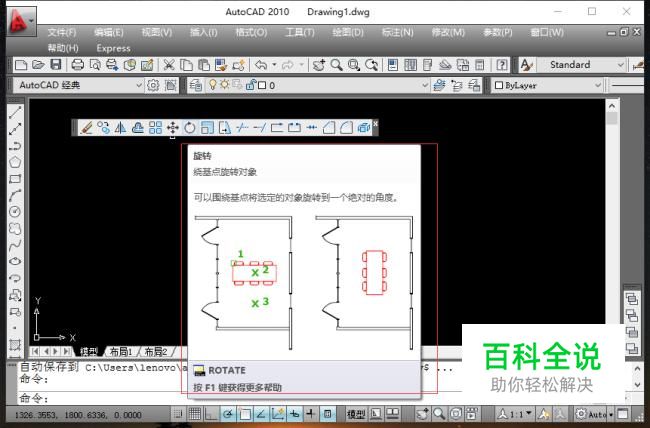Viewport: 650px width, 428px height.
Task: Select the Polygon draw tool
Action: [x=15, y=162]
